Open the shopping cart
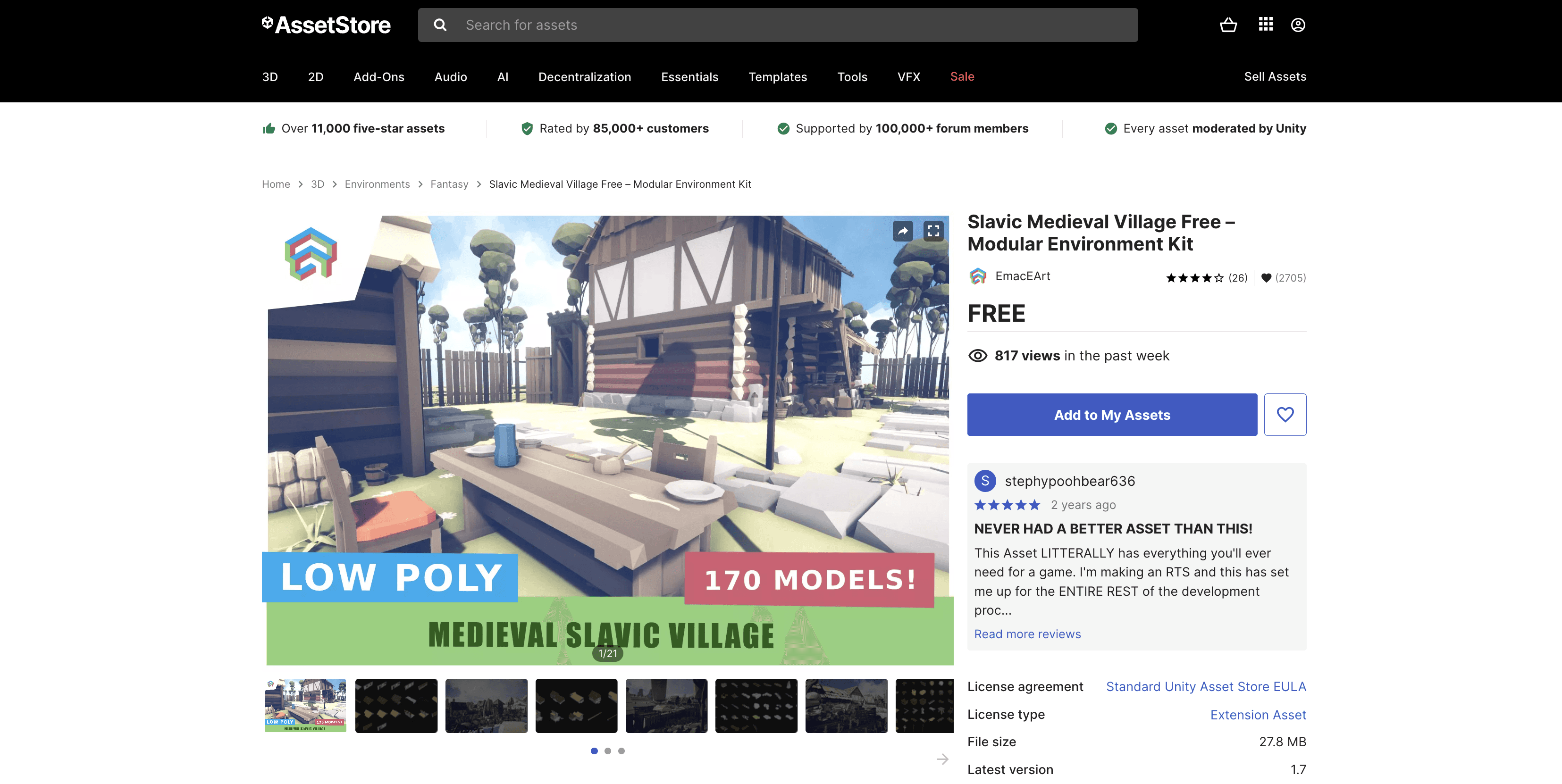 1228,25
